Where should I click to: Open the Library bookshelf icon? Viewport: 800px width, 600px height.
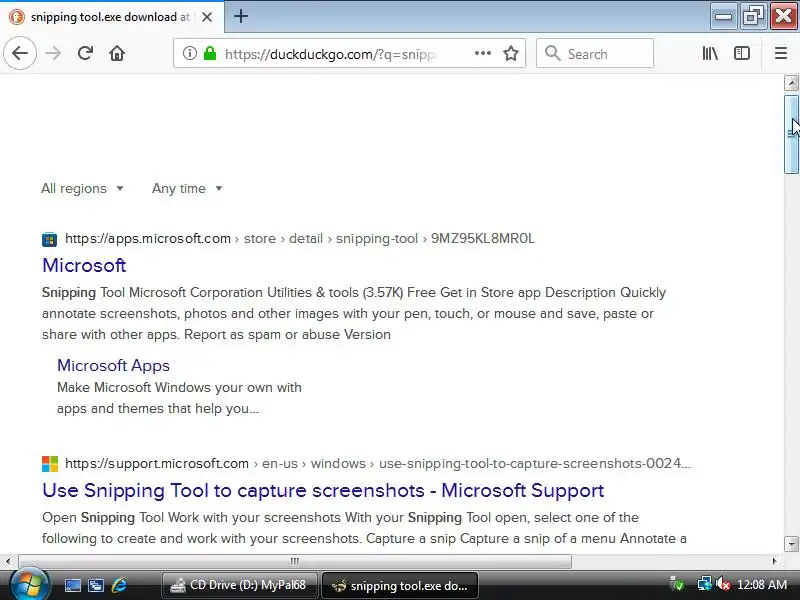[710, 53]
